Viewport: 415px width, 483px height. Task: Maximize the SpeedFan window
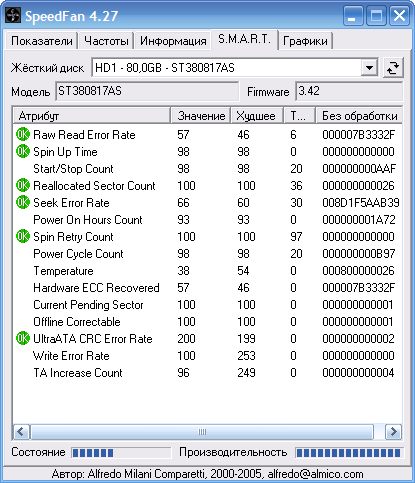coord(376,15)
